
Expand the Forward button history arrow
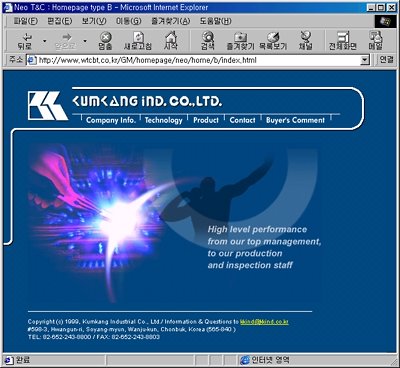click(85, 41)
